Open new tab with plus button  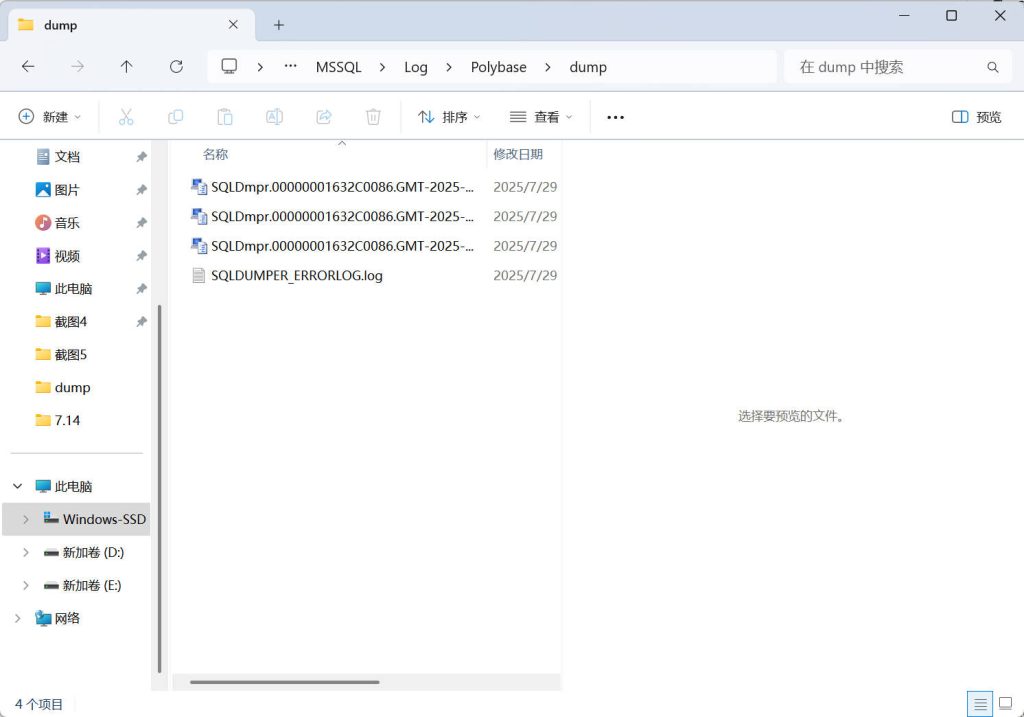(x=279, y=25)
